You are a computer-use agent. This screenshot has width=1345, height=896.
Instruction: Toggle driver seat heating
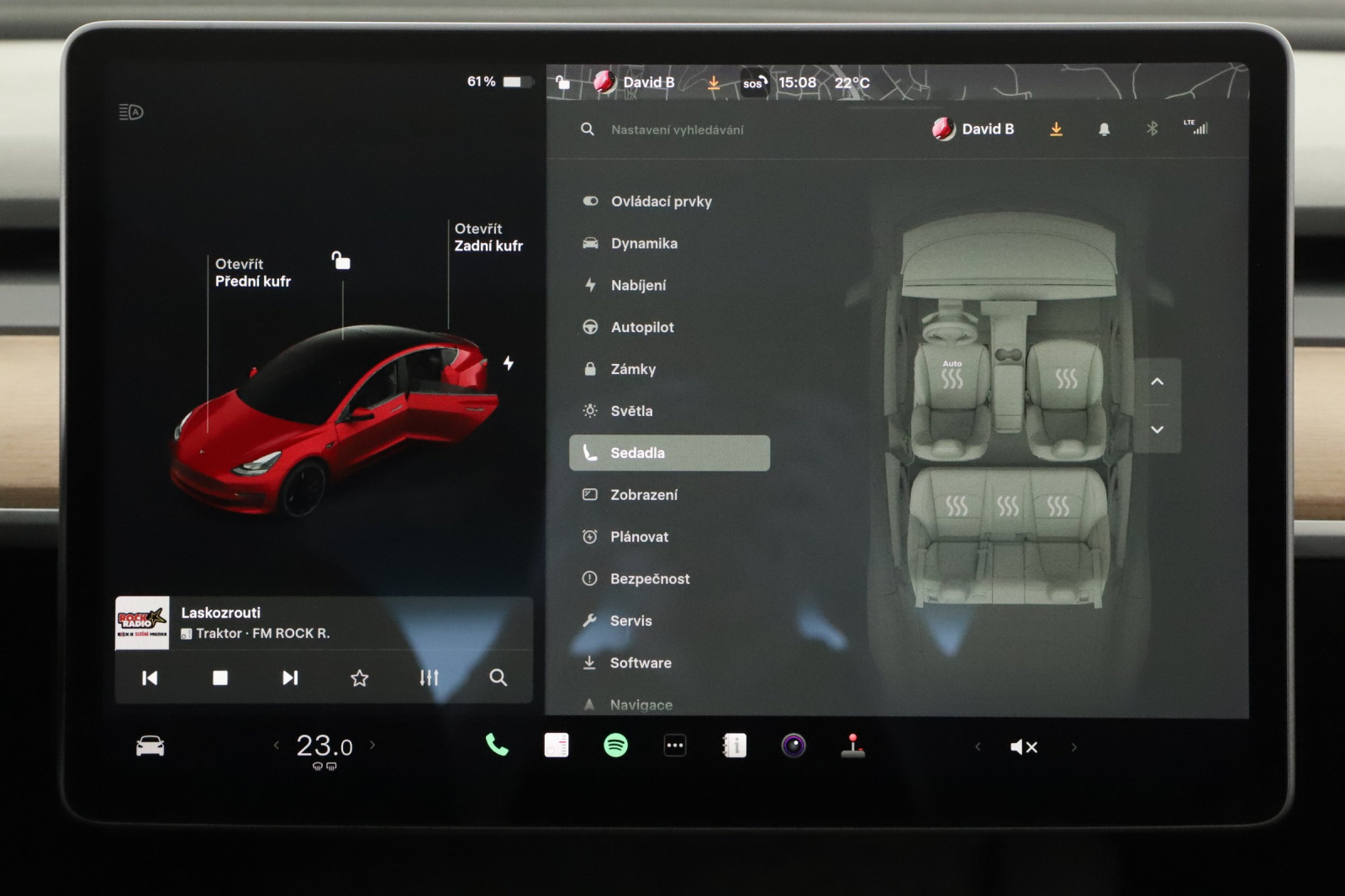click(x=952, y=377)
